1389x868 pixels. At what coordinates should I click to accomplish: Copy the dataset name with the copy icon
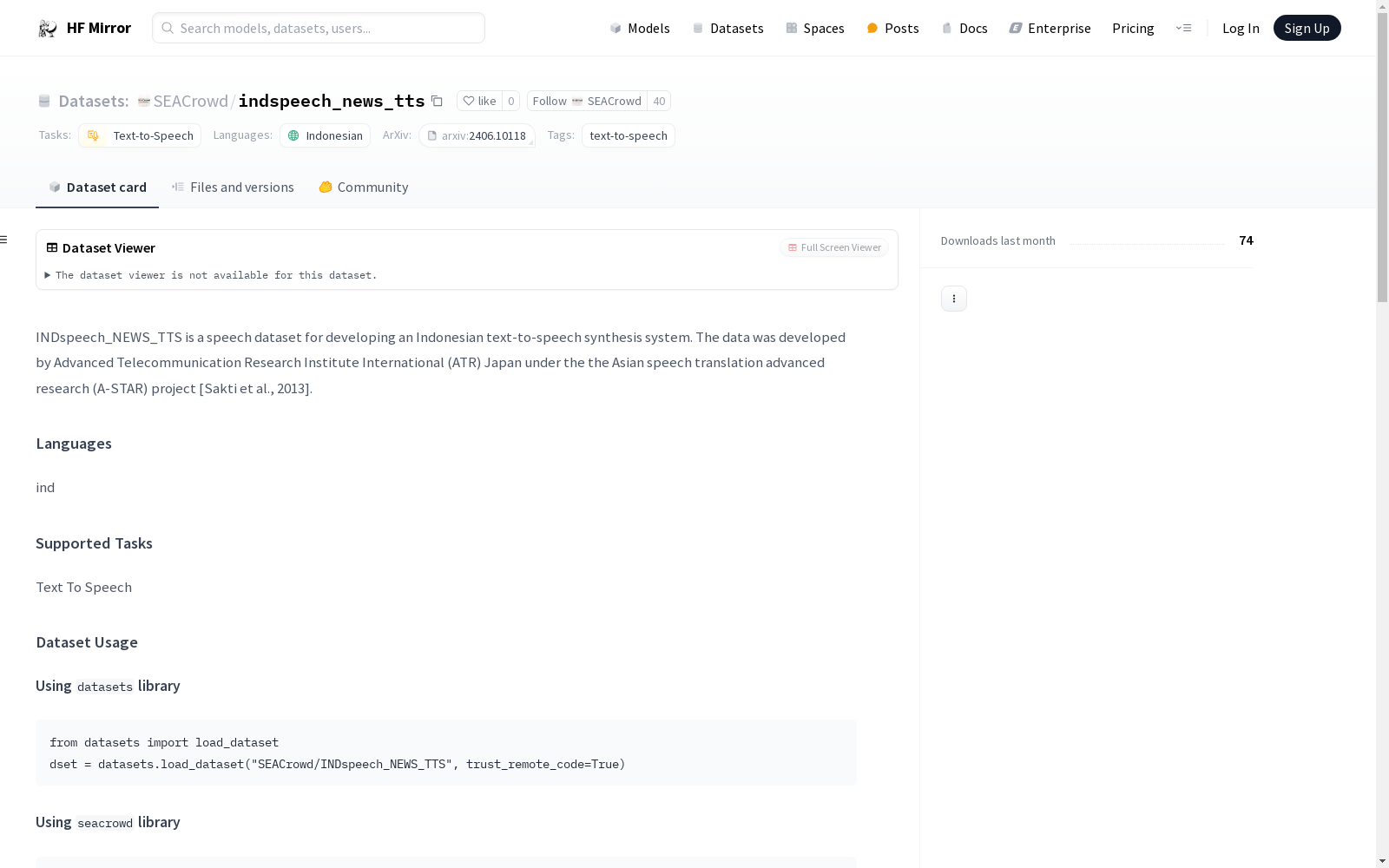pyautogui.click(x=438, y=102)
